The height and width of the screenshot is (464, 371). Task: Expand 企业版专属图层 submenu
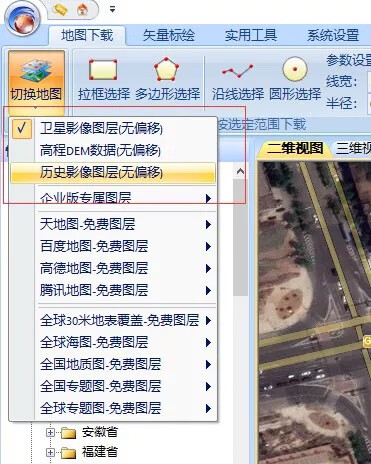tap(113, 198)
